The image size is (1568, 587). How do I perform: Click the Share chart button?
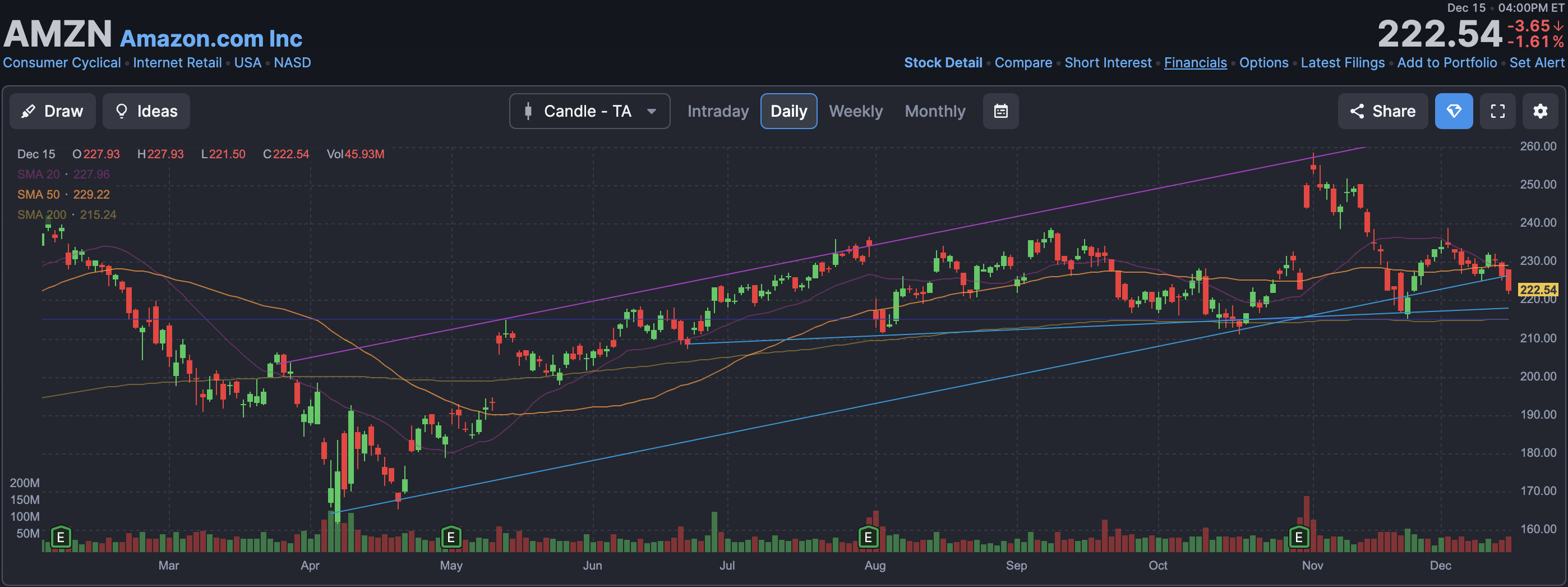[x=1382, y=111]
